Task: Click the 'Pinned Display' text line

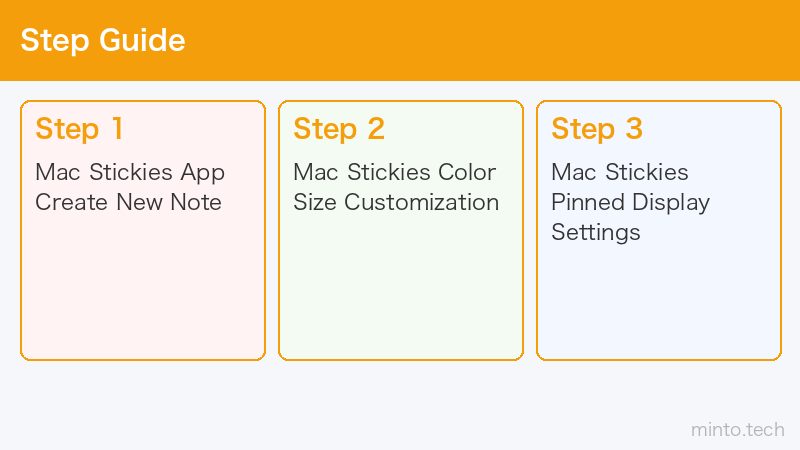Action: pyautogui.click(x=631, y=203)
